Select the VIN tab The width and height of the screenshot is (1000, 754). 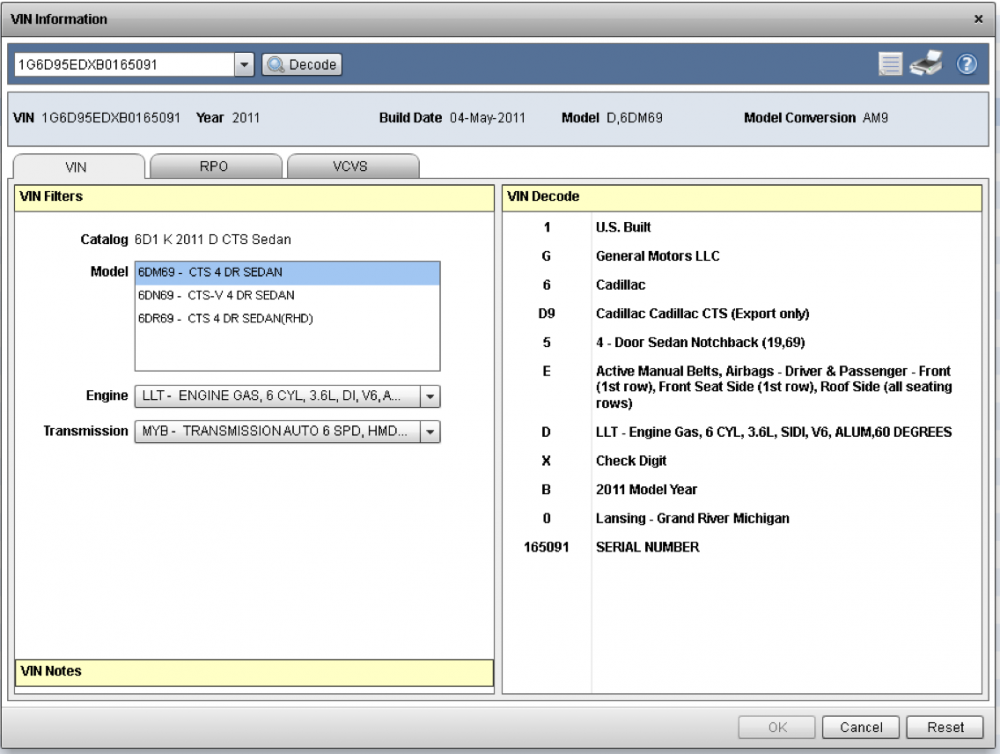[x=80, y=167]
